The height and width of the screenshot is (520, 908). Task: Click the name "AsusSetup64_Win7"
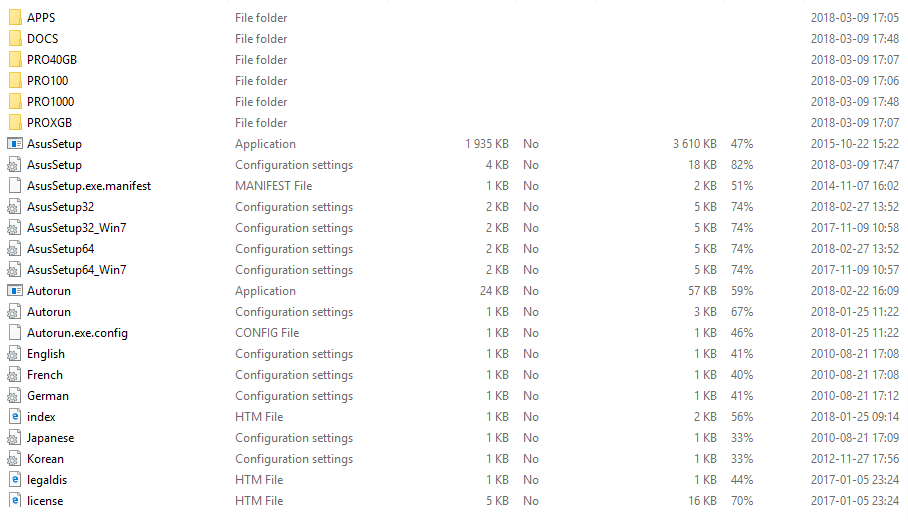pyautogui.click(x=76, y=270)
